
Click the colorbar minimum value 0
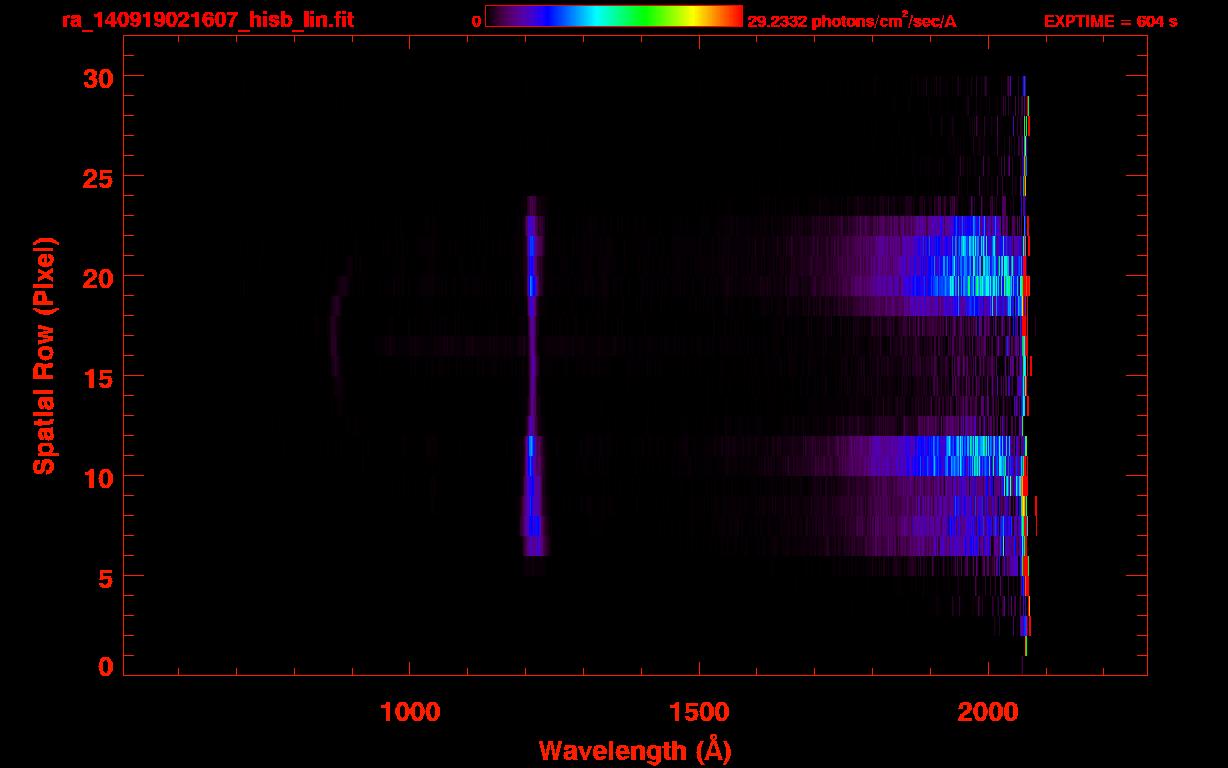pos(477,21)
